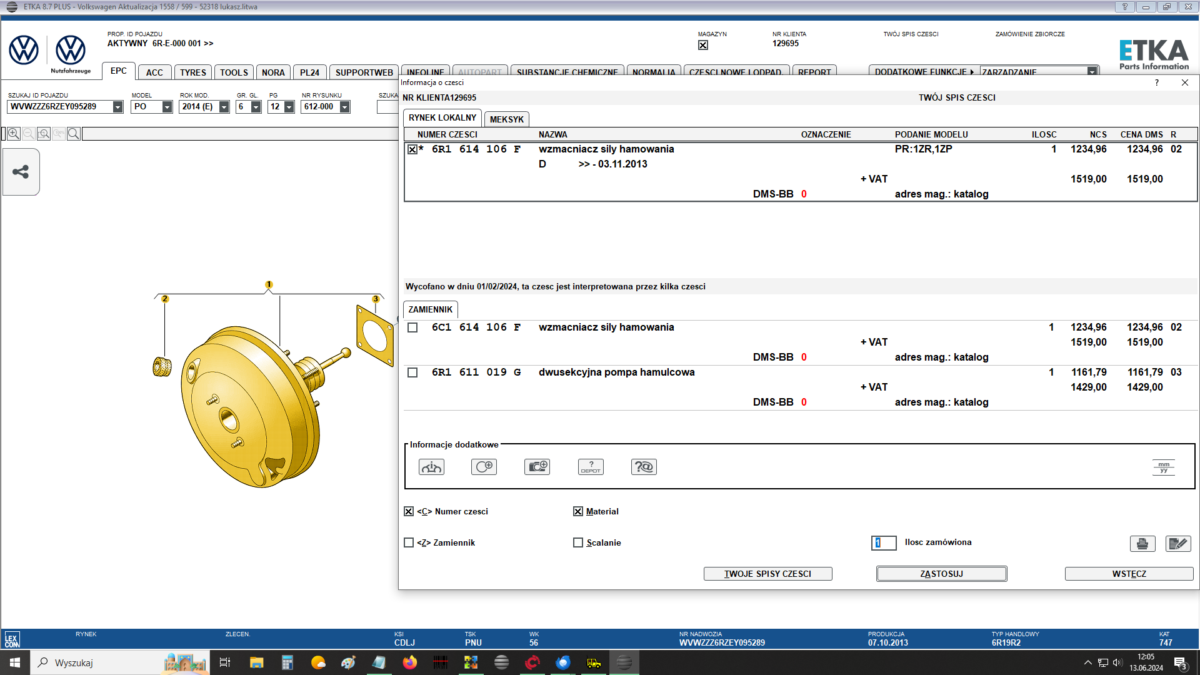Switch to the SUPPORTWEB tab
Viewport: 1200px width, 675px height.
[364, 72]
